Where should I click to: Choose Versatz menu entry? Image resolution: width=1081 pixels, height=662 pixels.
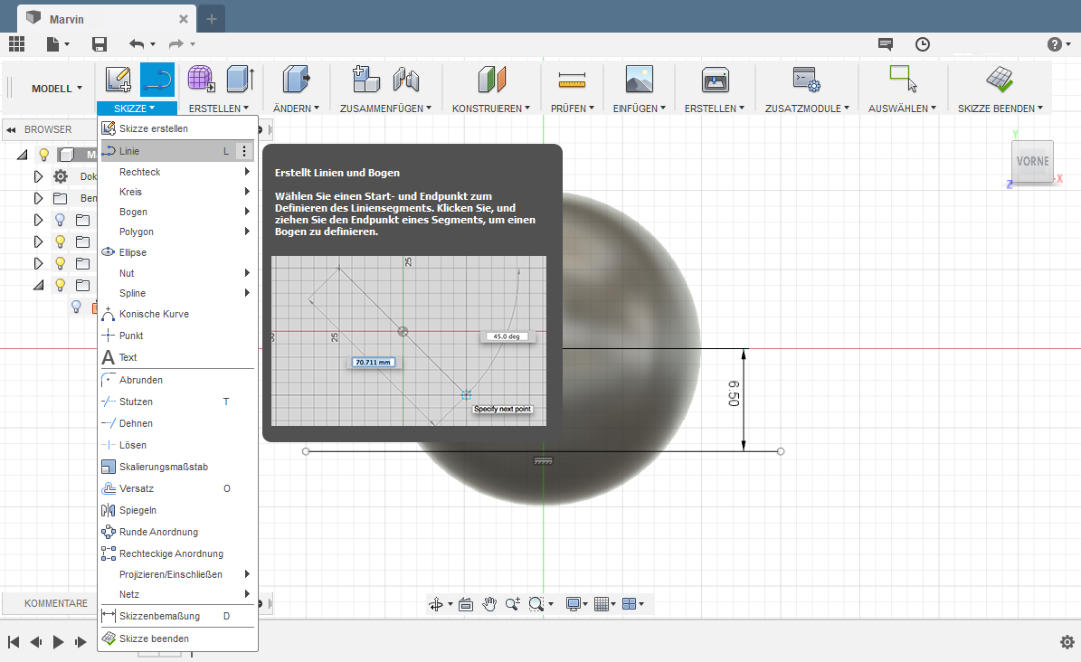[x=176, y=488]
